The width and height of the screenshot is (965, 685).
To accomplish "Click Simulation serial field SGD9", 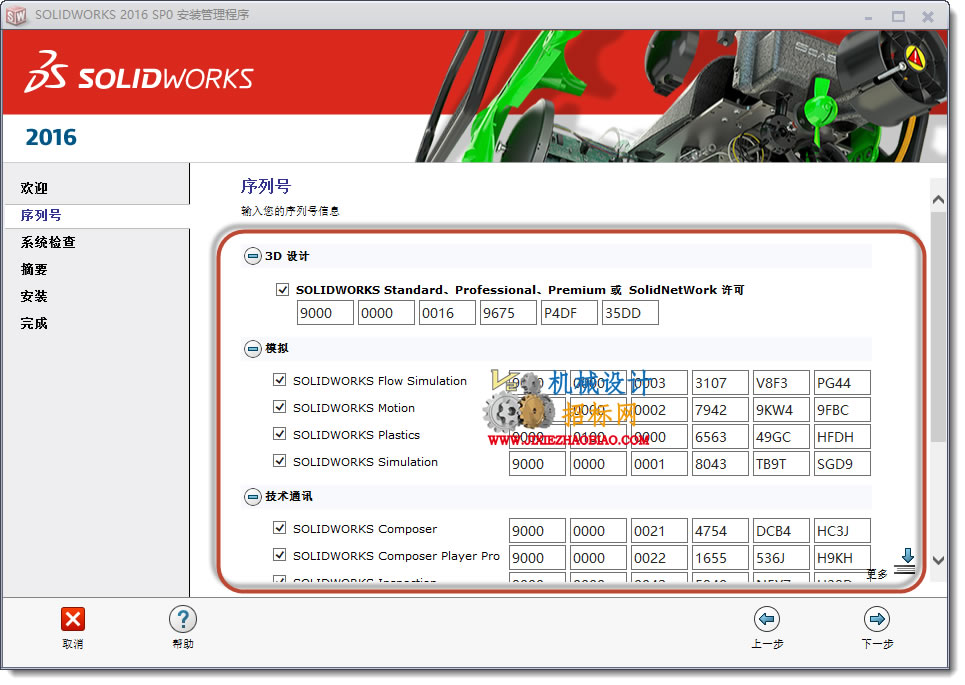I will [842, 464].
